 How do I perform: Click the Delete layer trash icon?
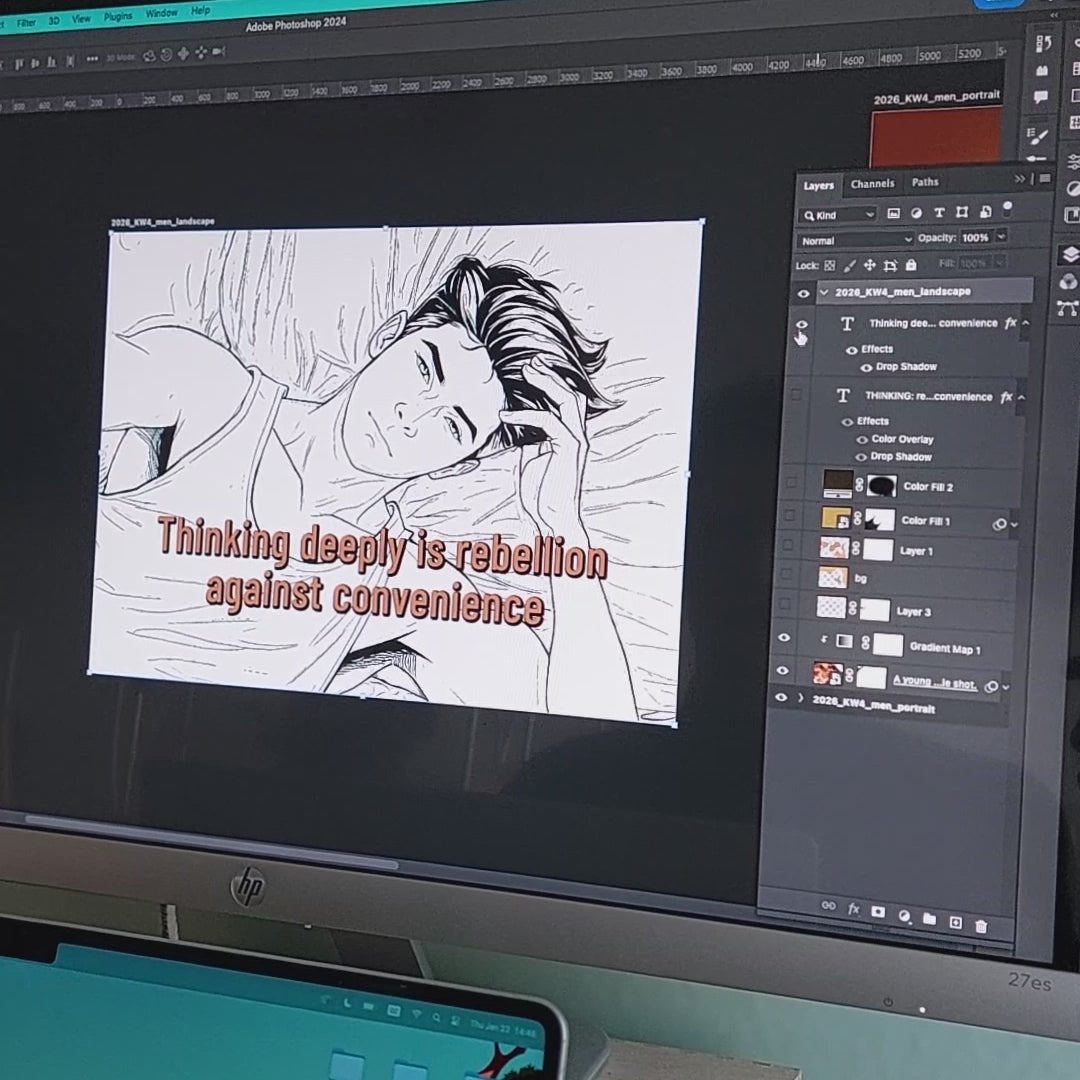[981, 926]
